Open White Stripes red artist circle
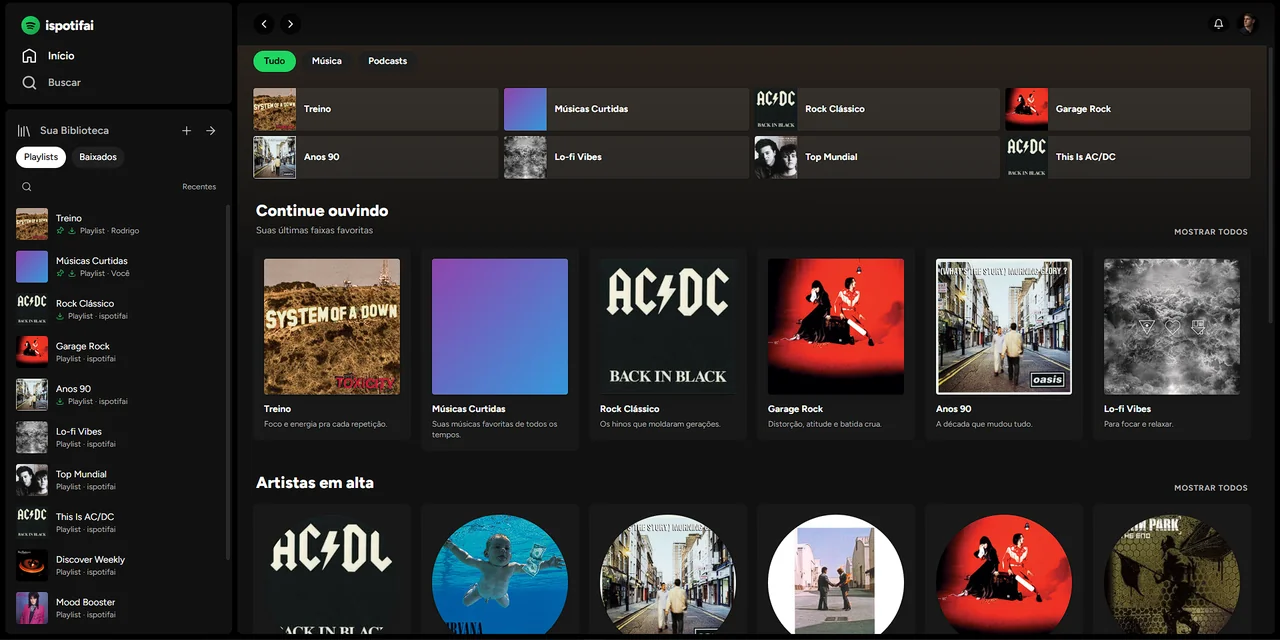This screenshot has width=1280, height=640. coord(1004,575)
